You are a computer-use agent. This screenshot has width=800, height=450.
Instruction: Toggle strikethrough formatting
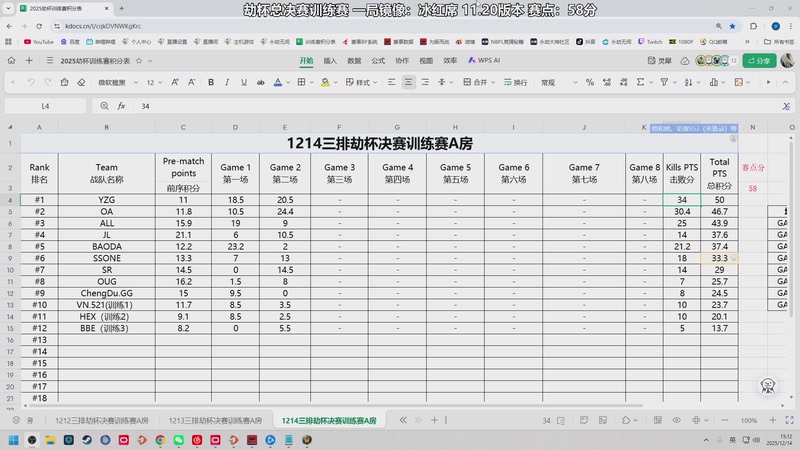click(x=261, y=82)
